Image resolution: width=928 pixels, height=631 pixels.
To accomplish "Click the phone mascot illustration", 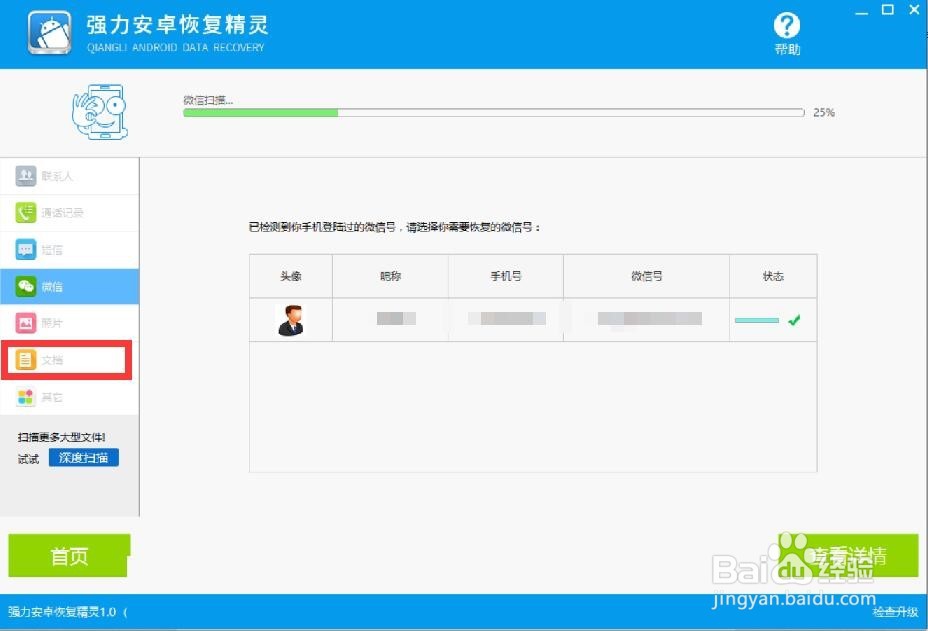I will [x=99, y=112].
